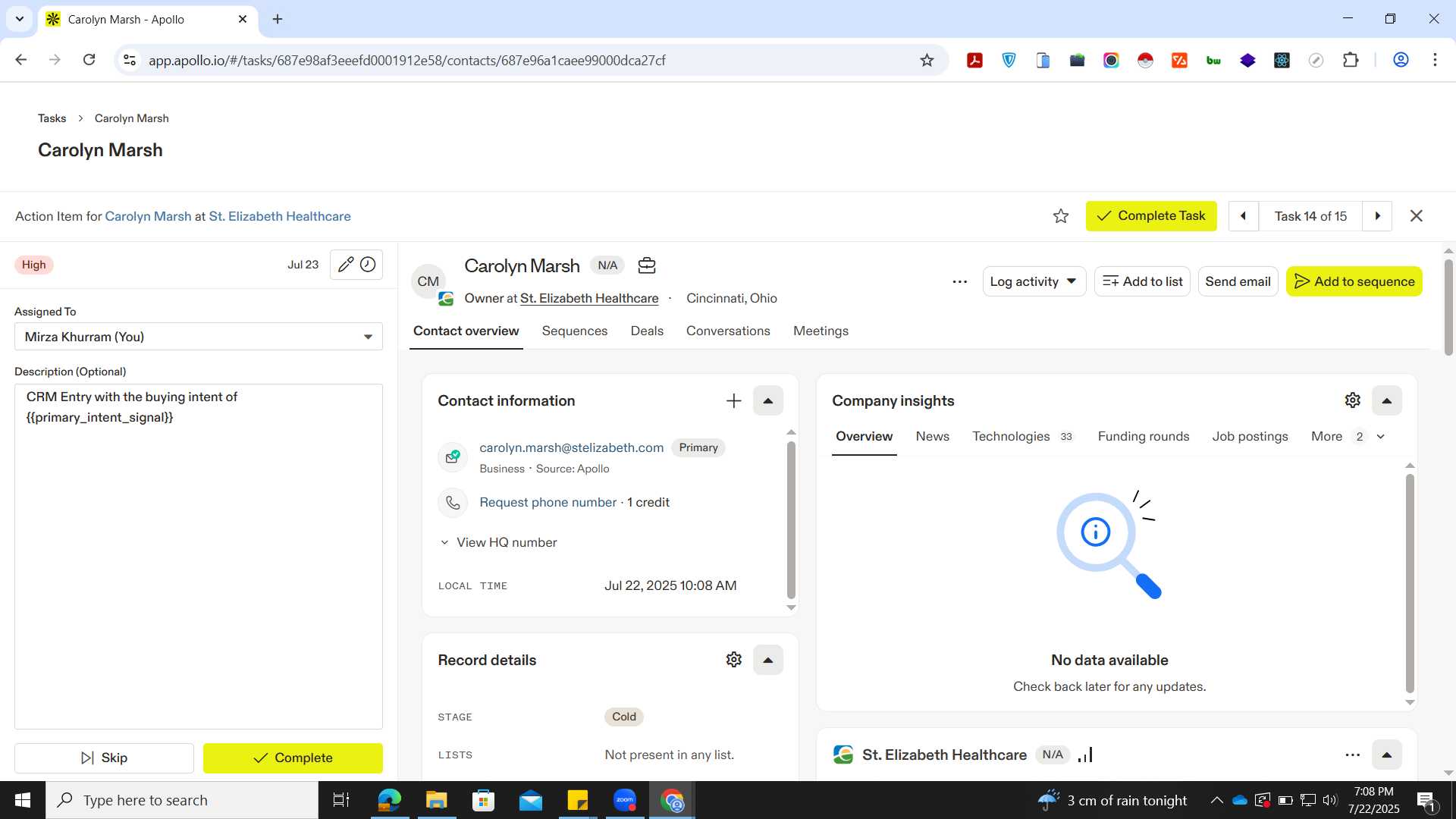The height and width of the screenshot is (819, 1456).
Task: Go to next task arrow
Action: (x=1377, y=216)
